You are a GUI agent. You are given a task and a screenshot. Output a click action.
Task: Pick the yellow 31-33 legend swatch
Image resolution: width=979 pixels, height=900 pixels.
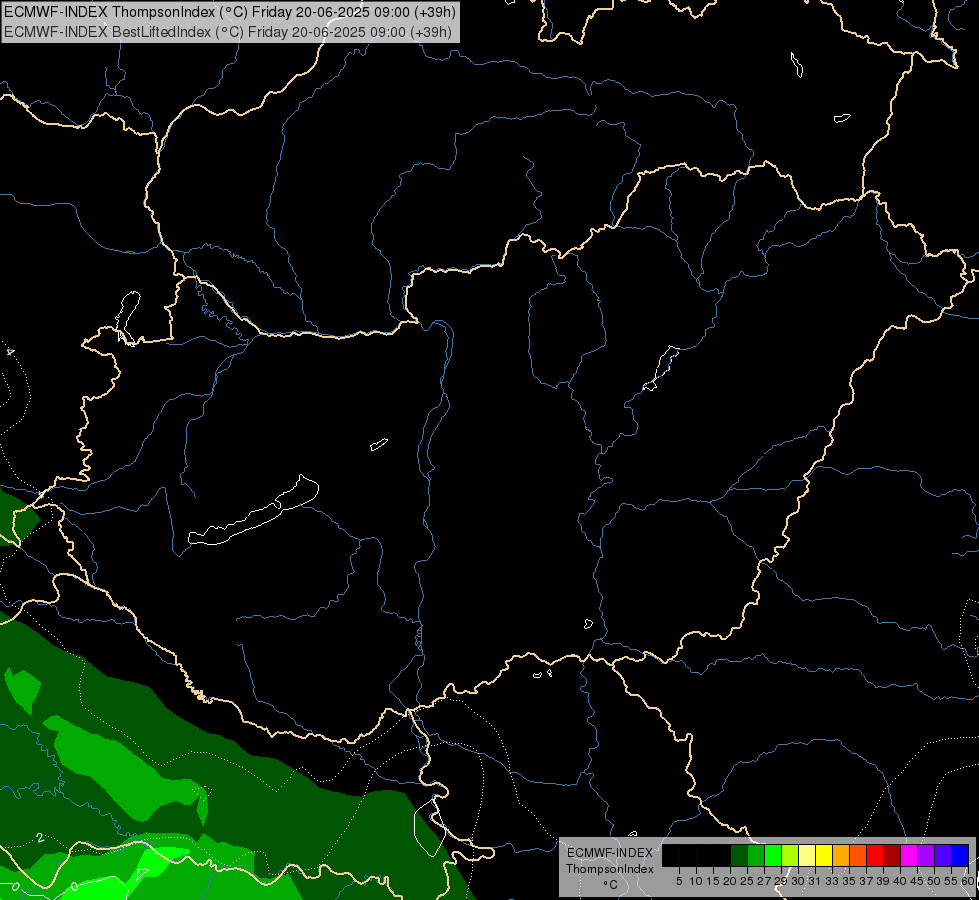coord(824,855)
